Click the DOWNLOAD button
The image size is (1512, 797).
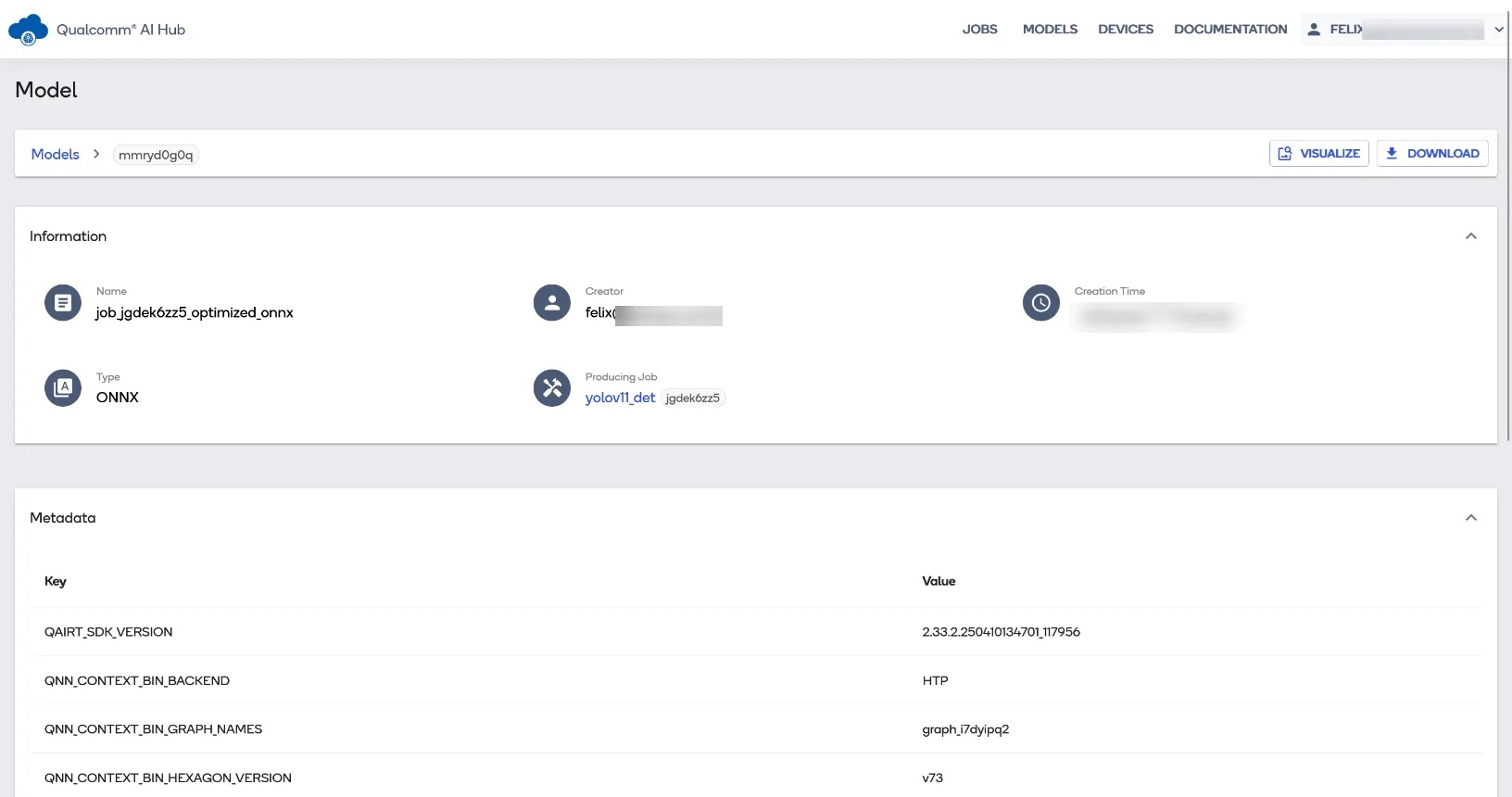click(x=1432, y=154)
